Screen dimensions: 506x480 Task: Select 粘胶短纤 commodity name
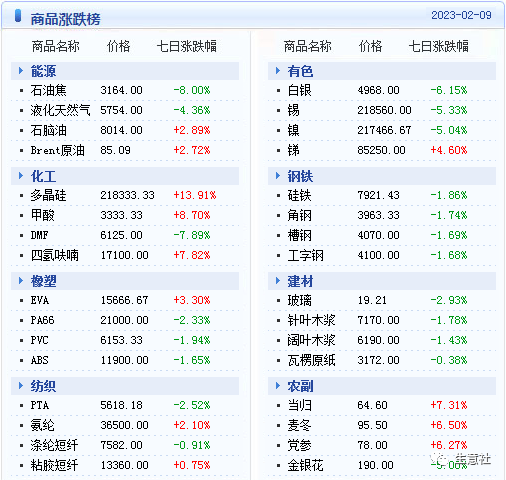pyautogui.click(x=55, y=465)
